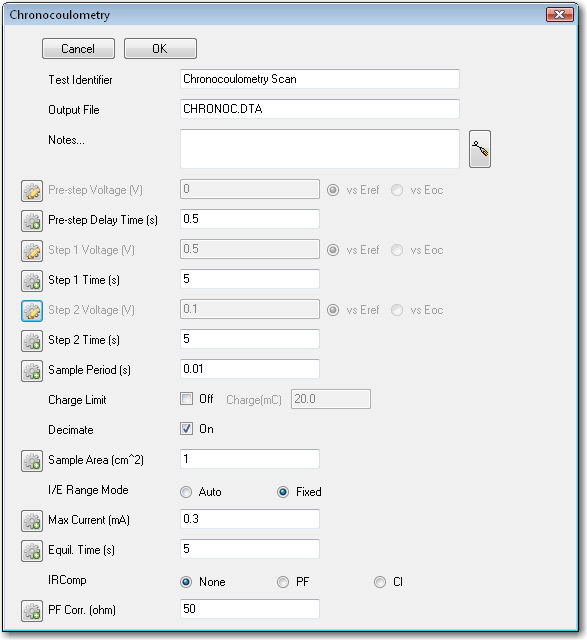Click the OK button
This screenshot has height=640, width=587.
(160, 49)
